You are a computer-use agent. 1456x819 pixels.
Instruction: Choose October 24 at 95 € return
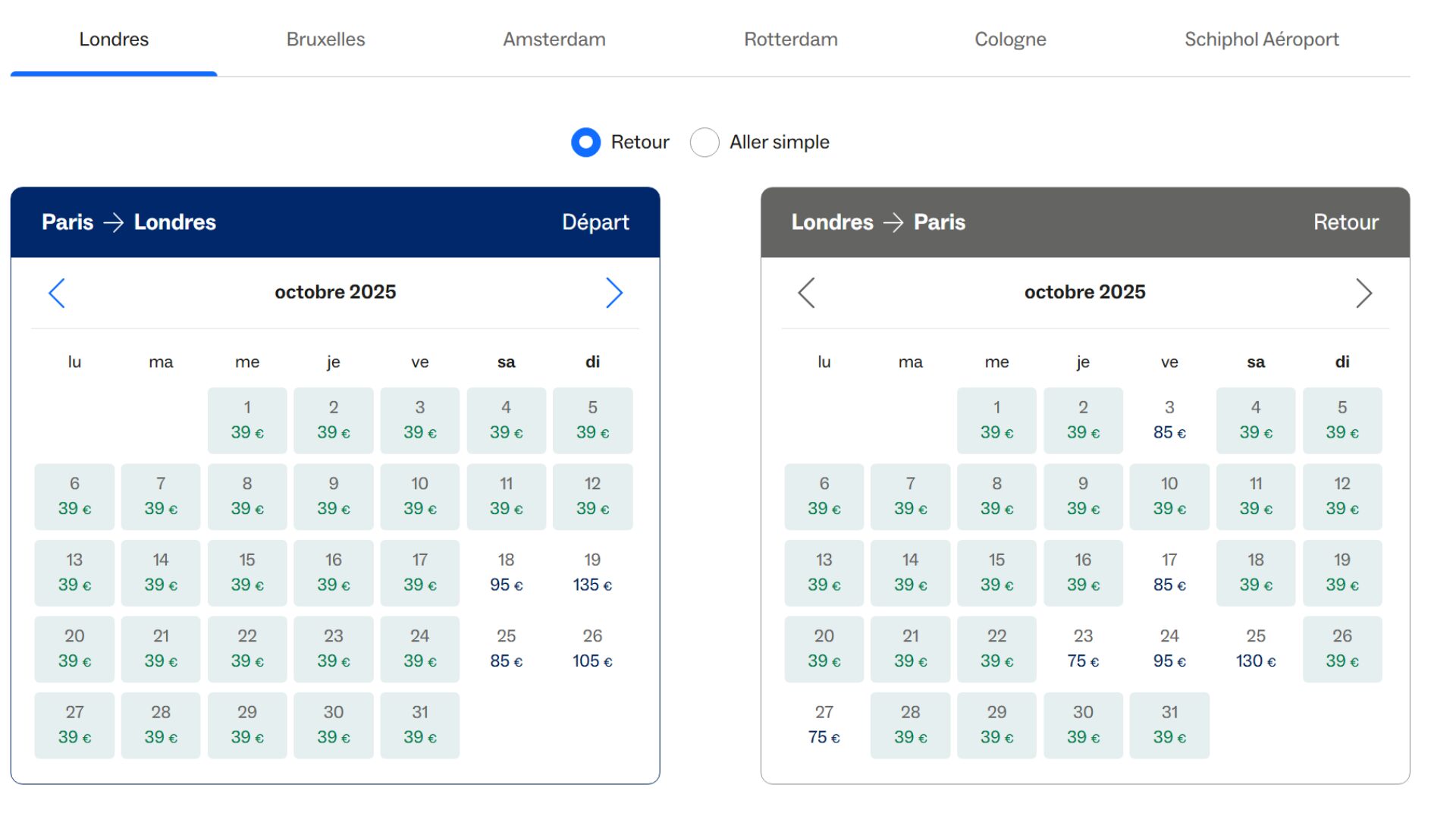tap(1169, 649)
